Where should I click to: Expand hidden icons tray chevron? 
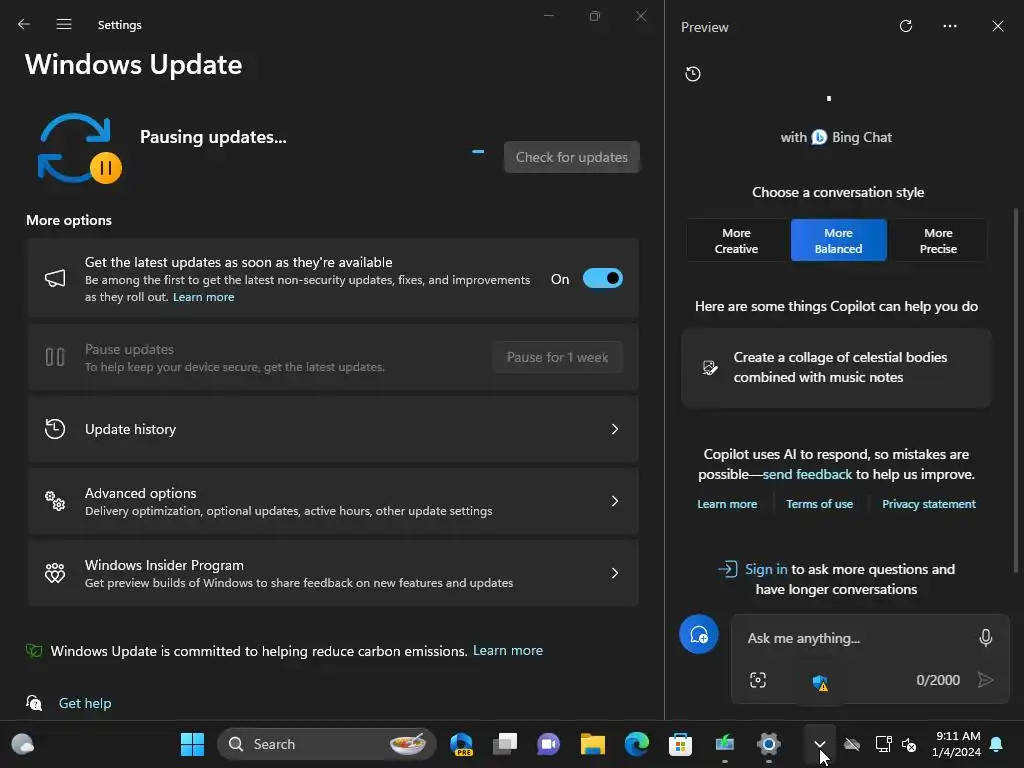coord(820,744)
